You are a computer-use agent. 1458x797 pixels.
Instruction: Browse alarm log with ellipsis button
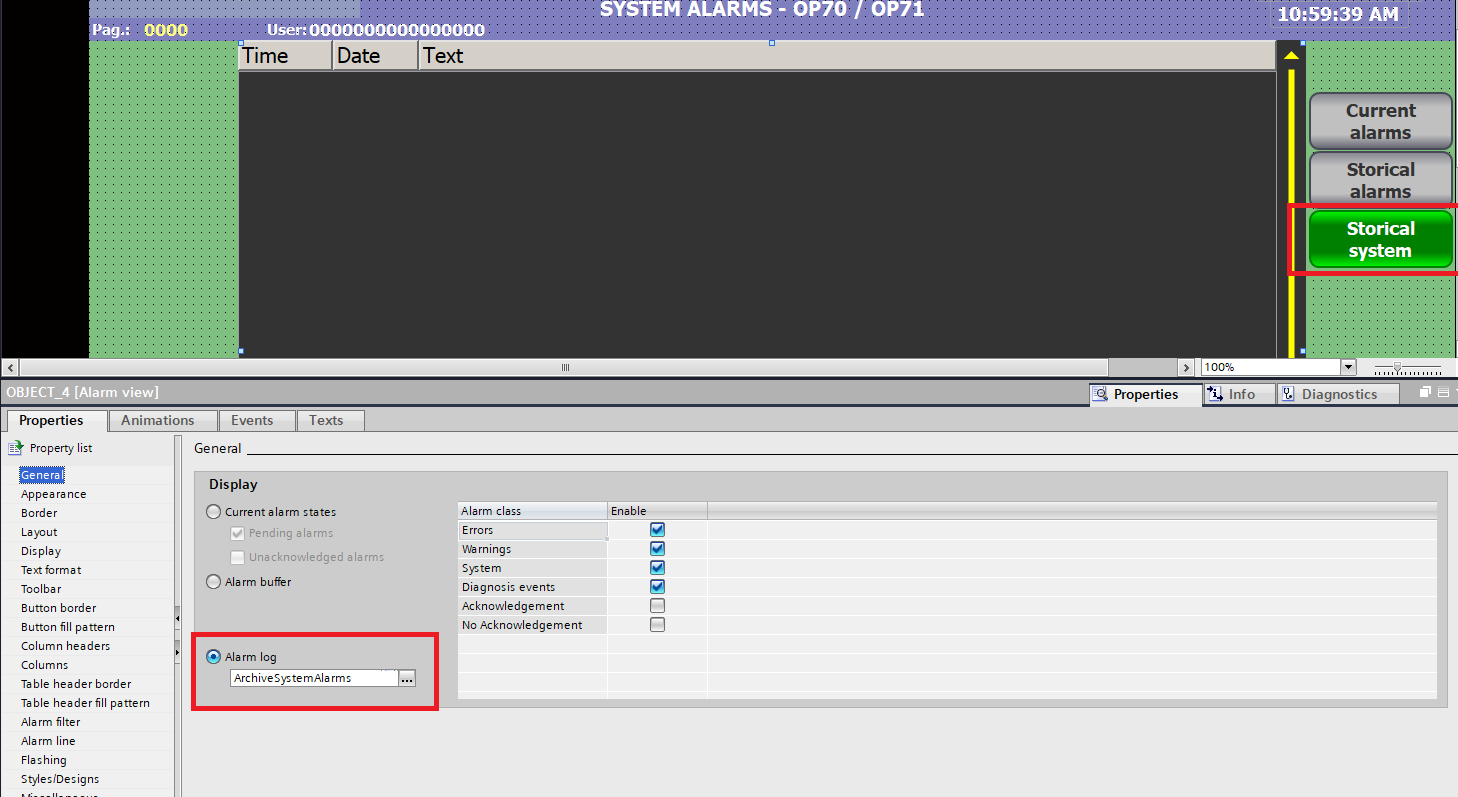(407, 678)
